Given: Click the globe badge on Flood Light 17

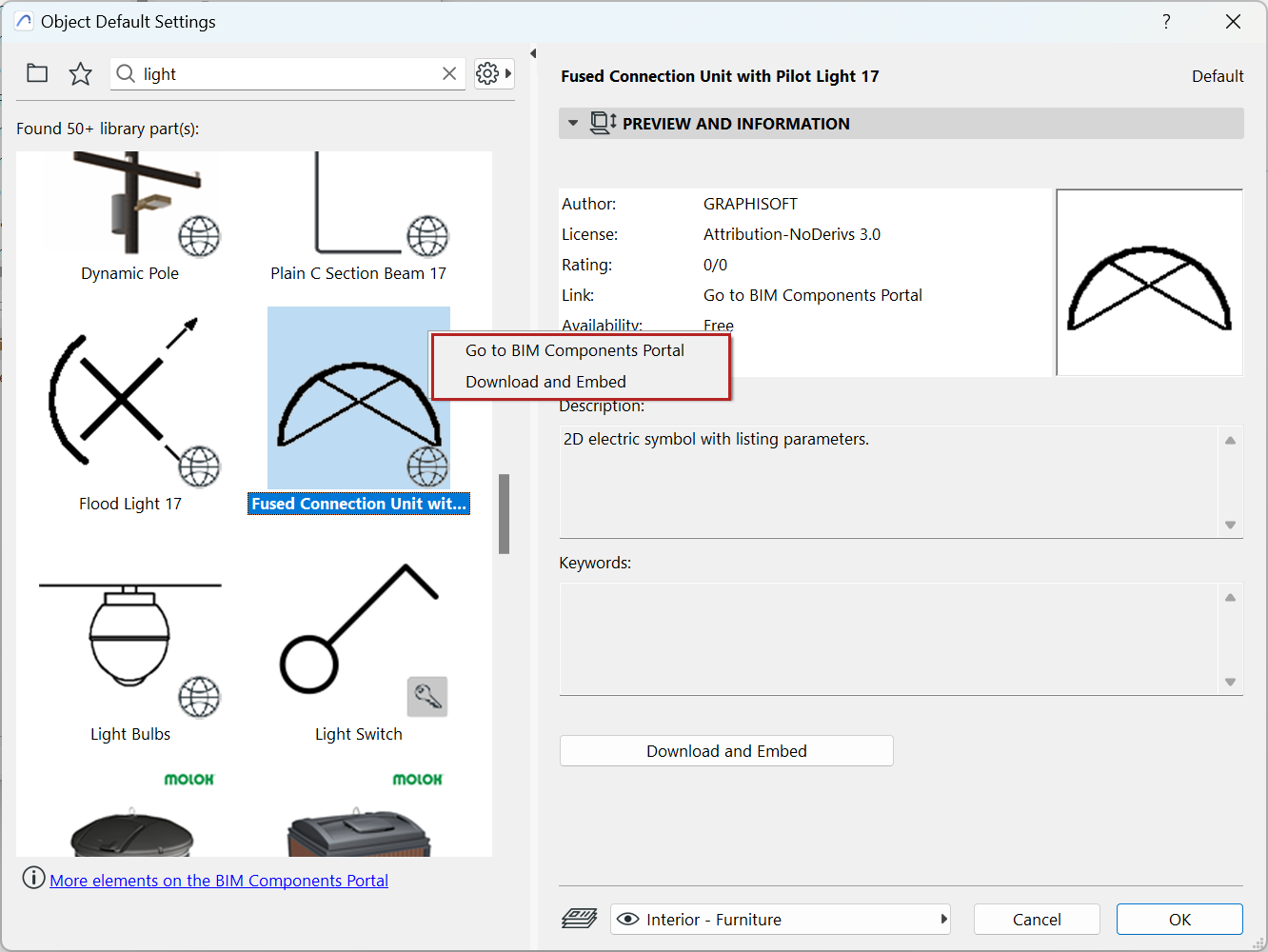Looking at the screenshot, I should click(x=199, y=466).
